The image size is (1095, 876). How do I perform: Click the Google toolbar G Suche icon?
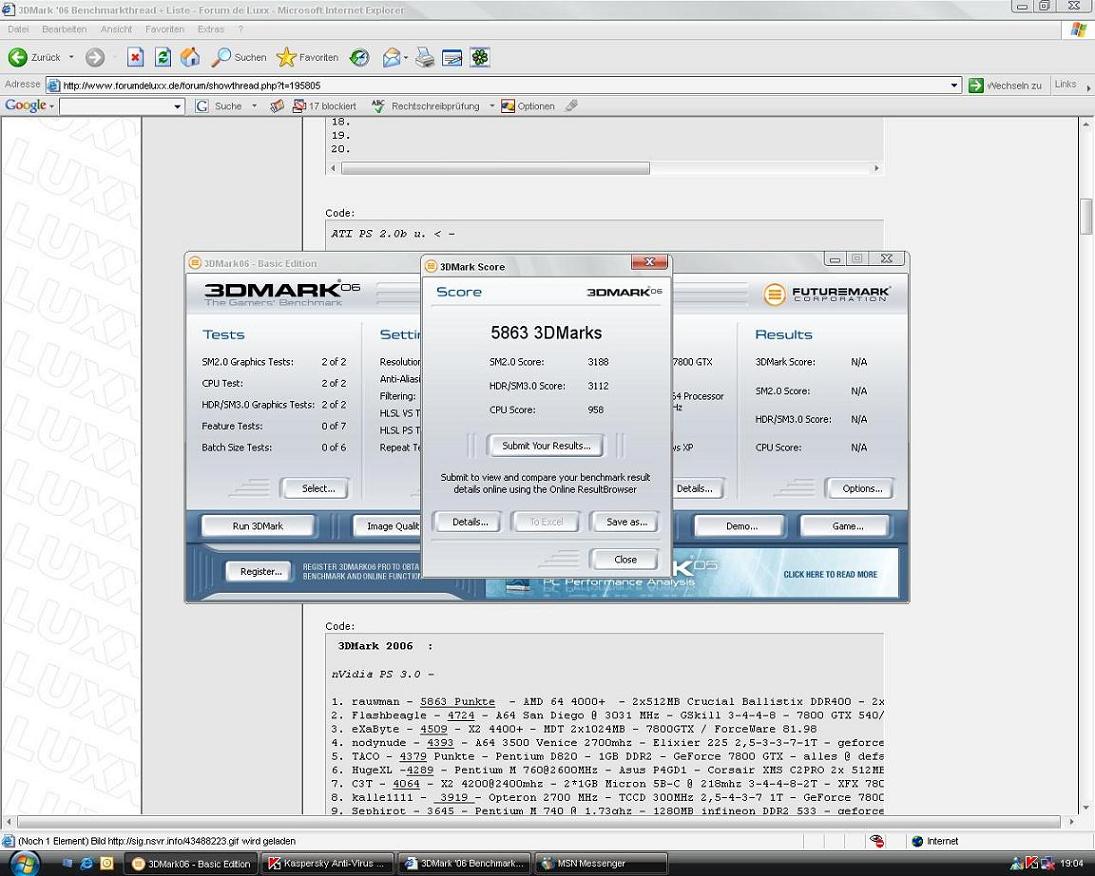220,106
